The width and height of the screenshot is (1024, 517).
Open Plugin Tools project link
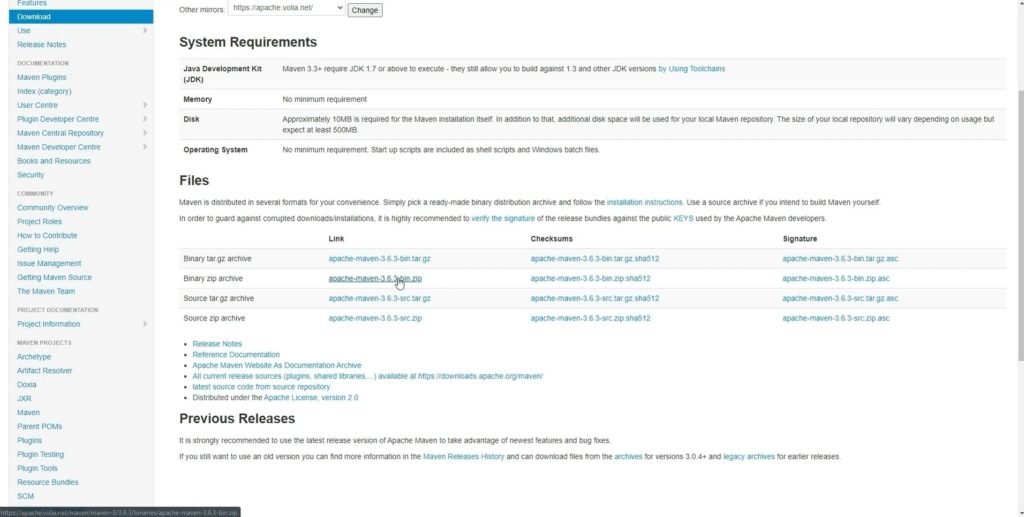click(x=37, y=468)
